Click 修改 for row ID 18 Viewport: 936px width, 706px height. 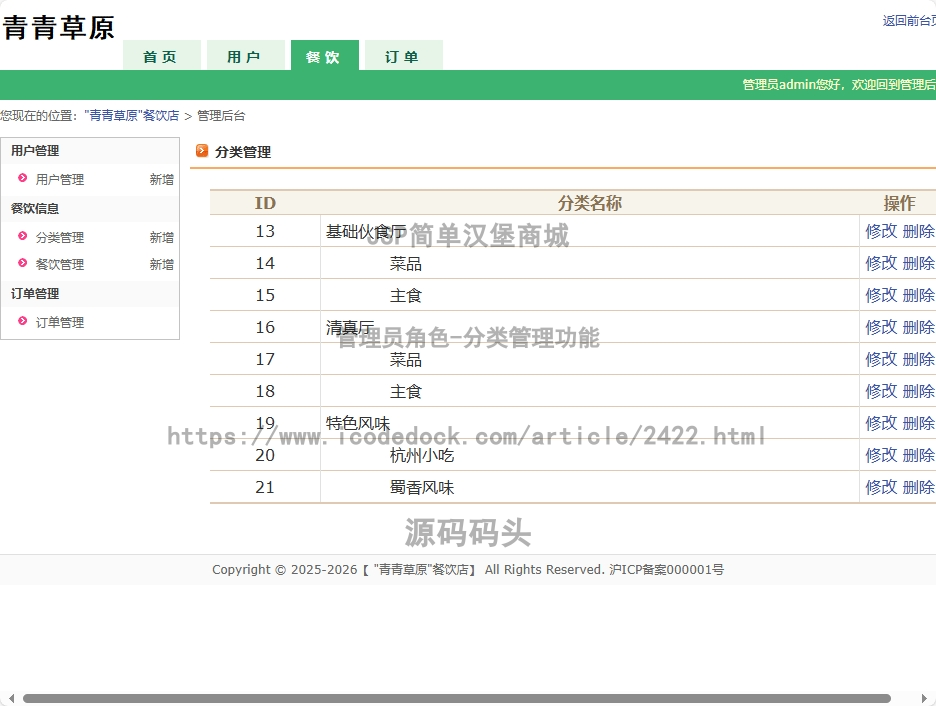click(x=881, y=391)
